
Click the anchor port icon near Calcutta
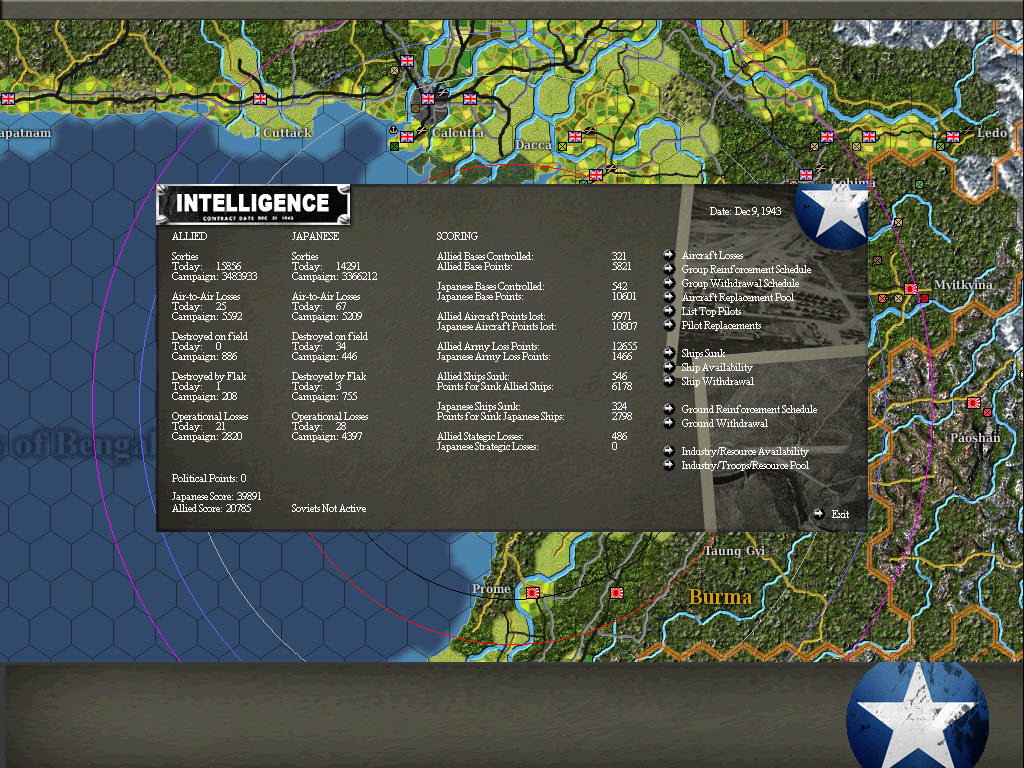pos(393,130)
